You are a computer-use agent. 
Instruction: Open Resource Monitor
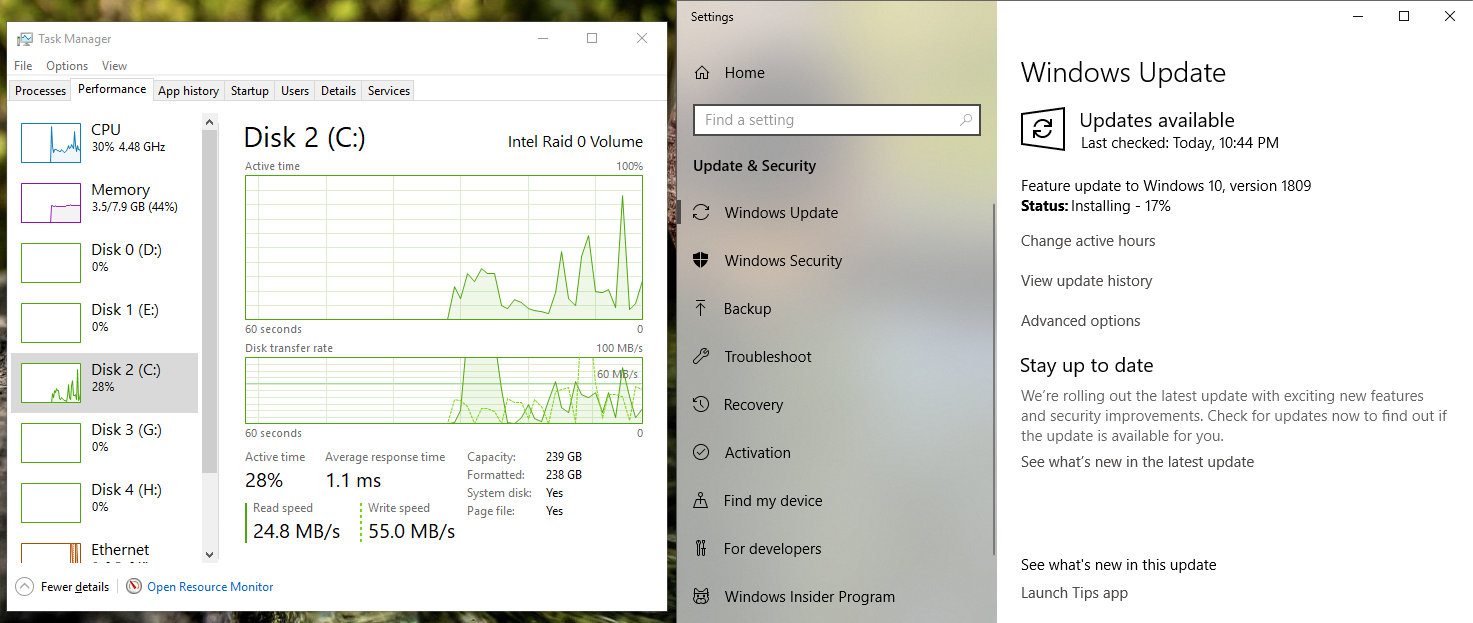click(209, 586)
